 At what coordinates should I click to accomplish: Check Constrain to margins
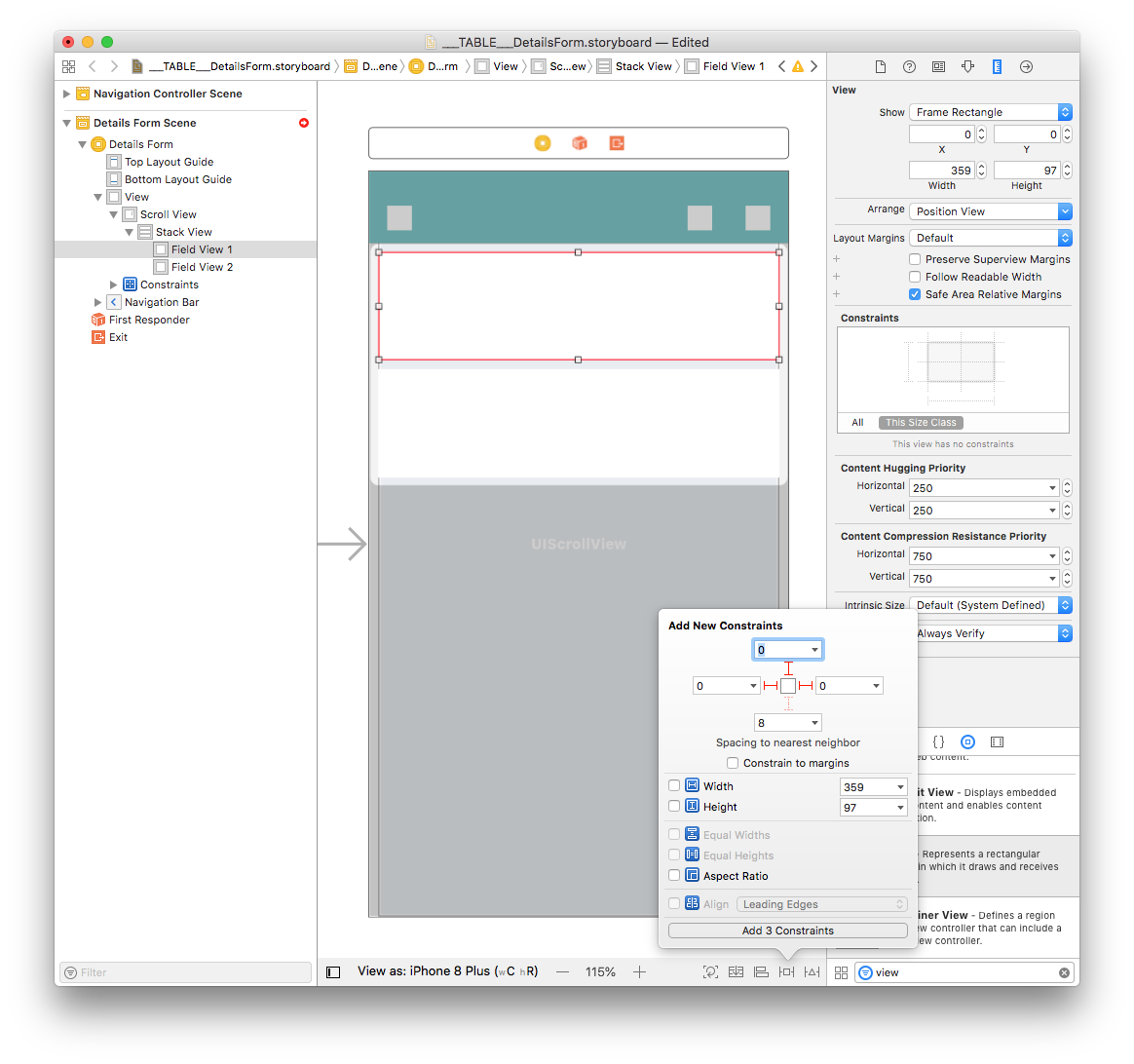(x=733, y=762)
